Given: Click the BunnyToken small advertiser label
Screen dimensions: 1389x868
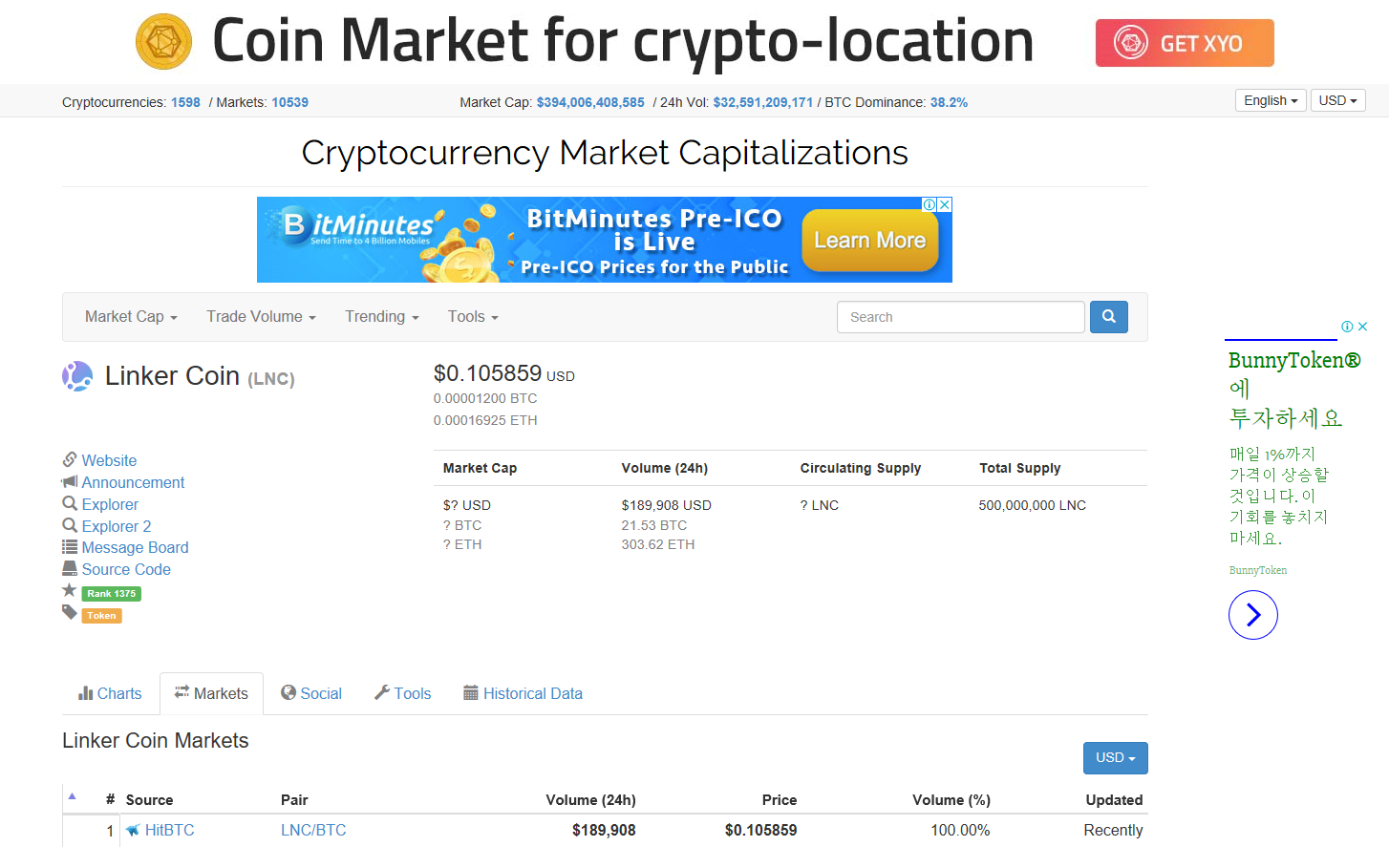Looking at the screenshot, I should tap(1258, 570).
